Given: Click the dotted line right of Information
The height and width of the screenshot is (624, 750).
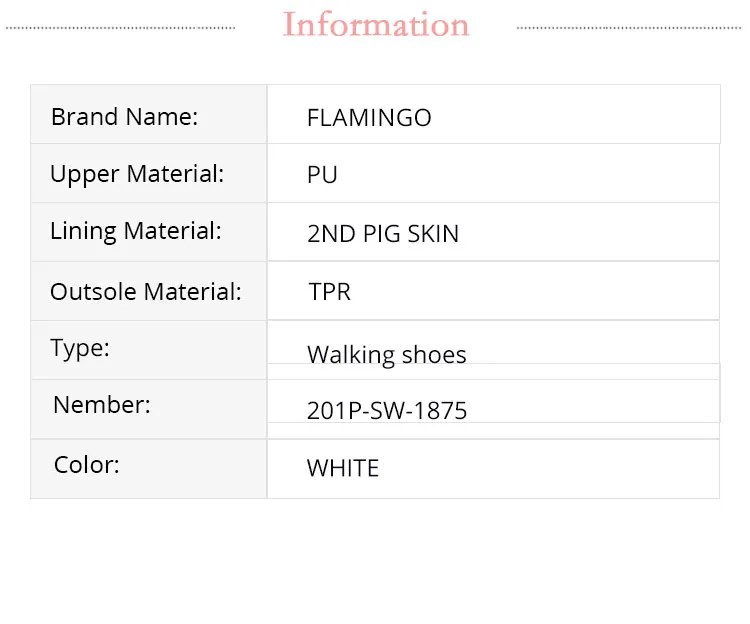Looking at the screenshot, I should pyautogui.click(x=630, y=27).
